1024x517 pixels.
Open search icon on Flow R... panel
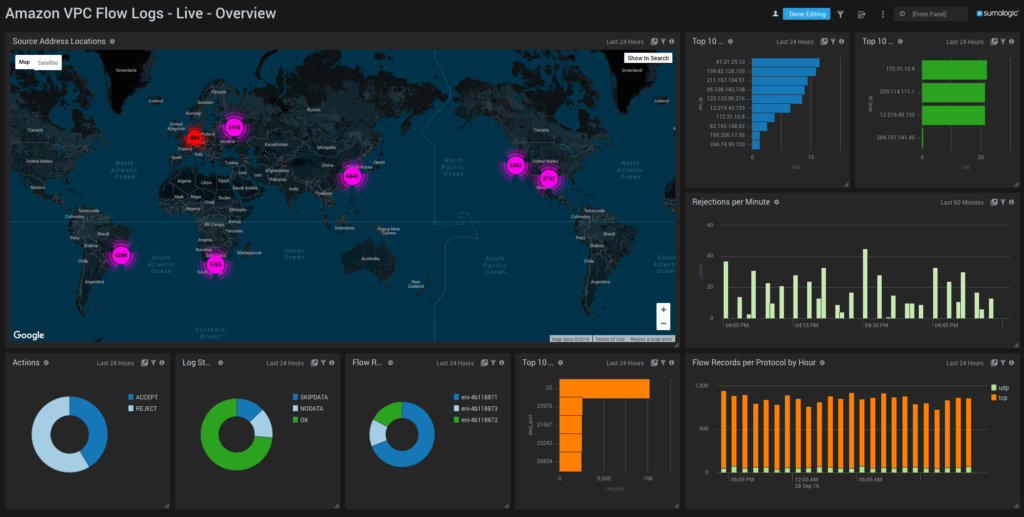pyautogui.click(x=485, y=363)
